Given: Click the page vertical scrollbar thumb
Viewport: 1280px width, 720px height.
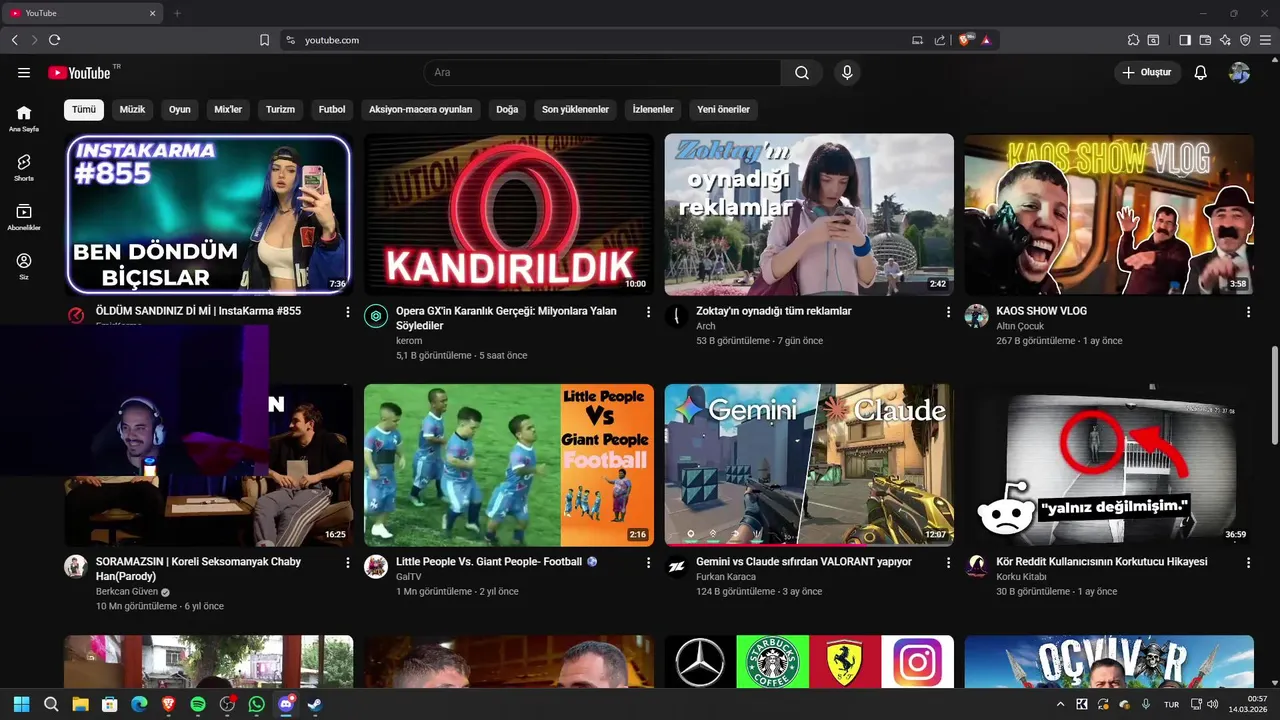Looking at the screenshot, I should [1274, 396].
